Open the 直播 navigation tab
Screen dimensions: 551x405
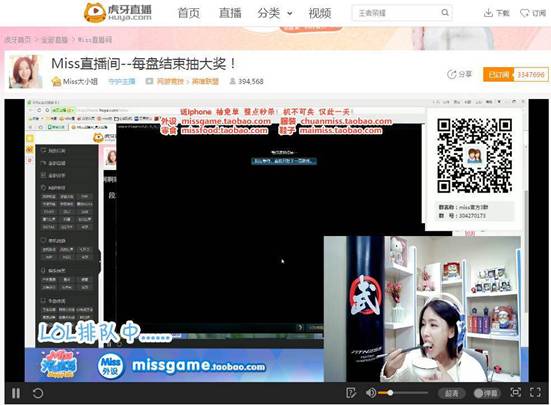tap(230, 13)
